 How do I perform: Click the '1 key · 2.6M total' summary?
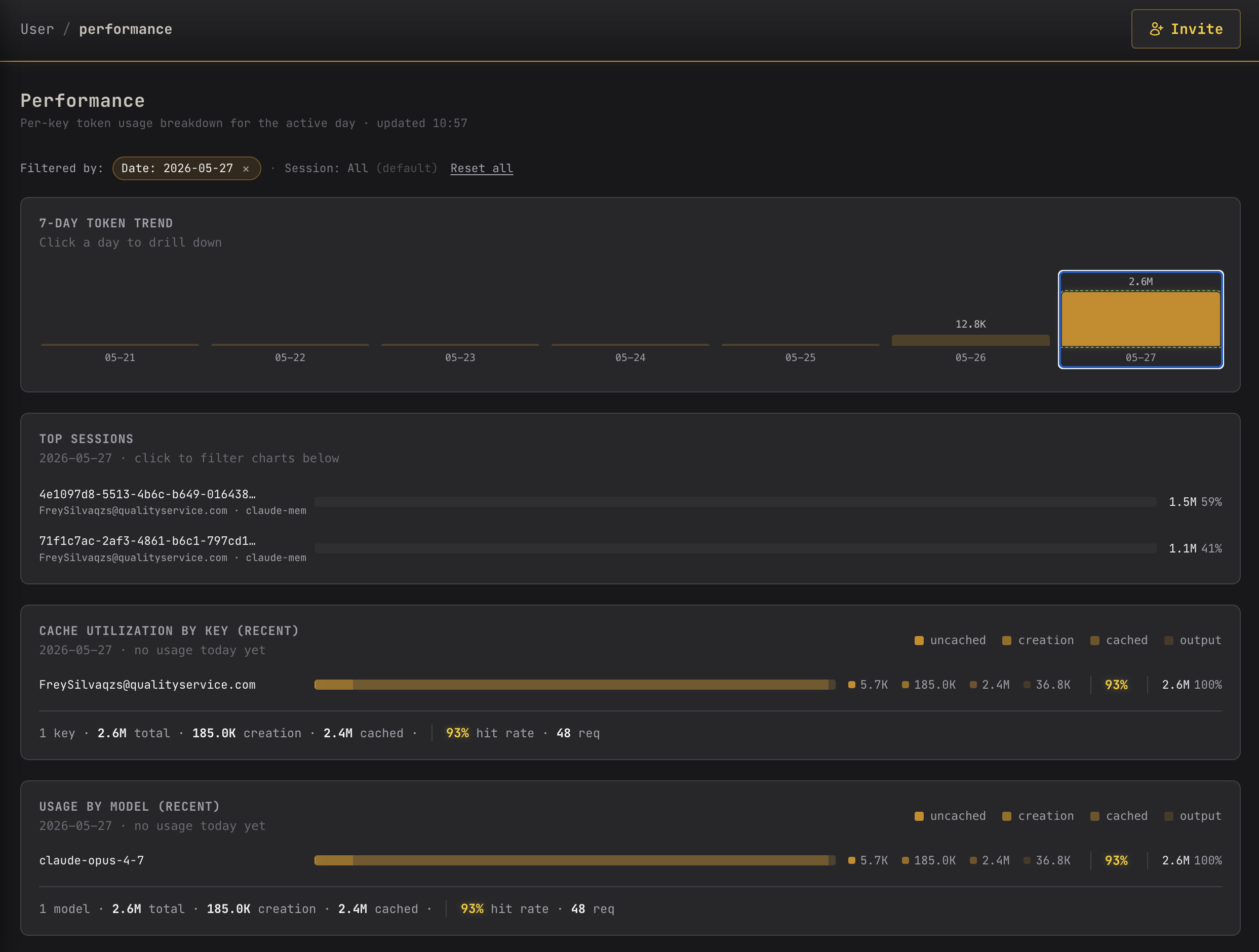coord(105,733)
